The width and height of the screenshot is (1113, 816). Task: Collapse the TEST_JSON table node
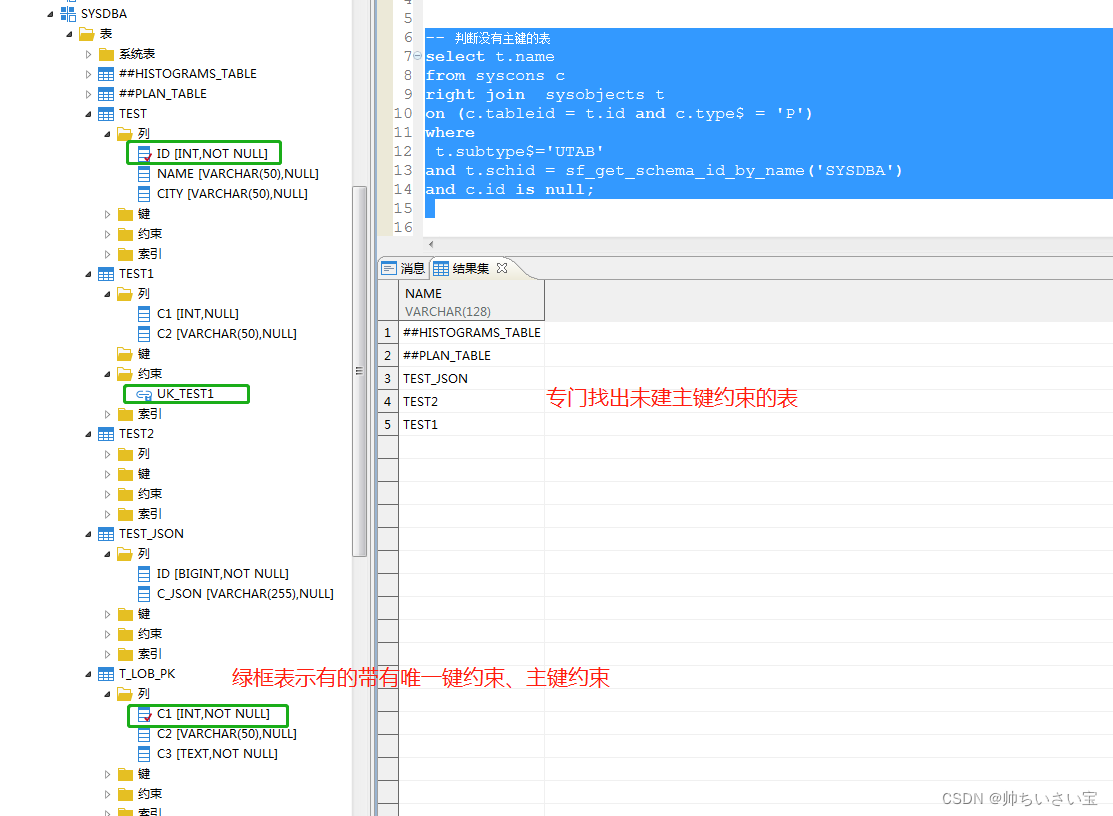(88, 534)
